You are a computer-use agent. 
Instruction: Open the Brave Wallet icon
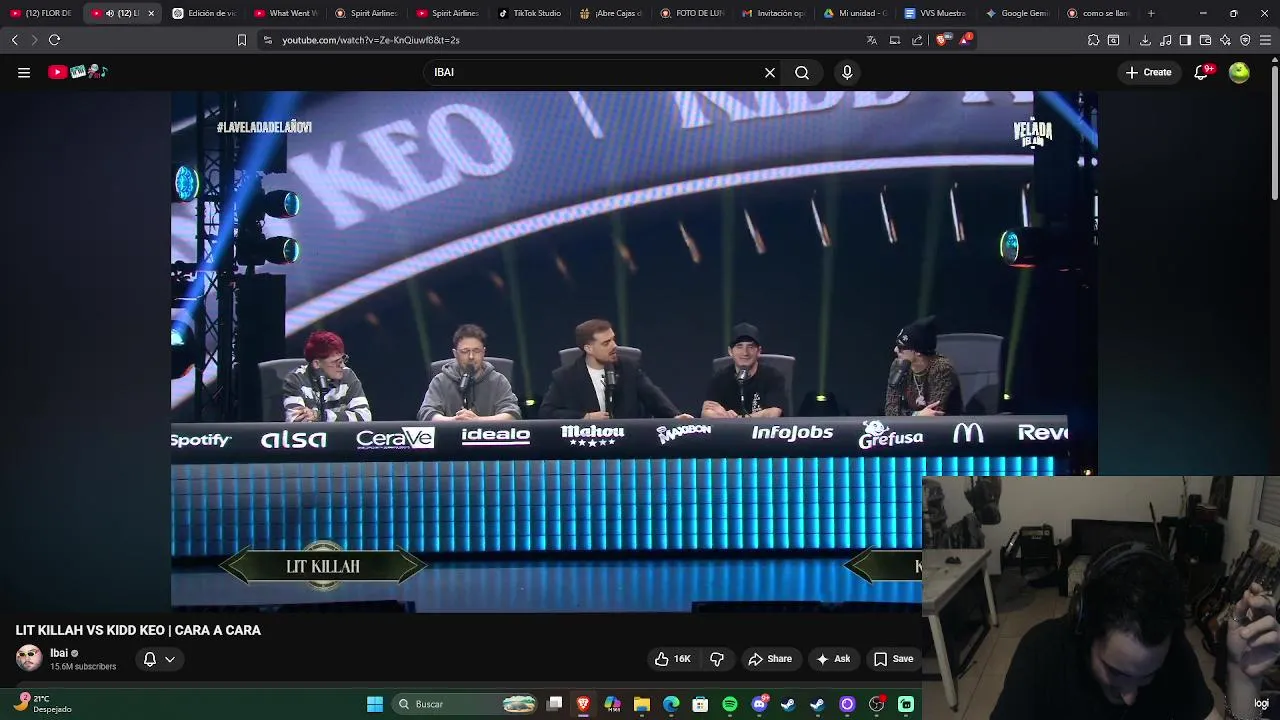[1205, 40]
